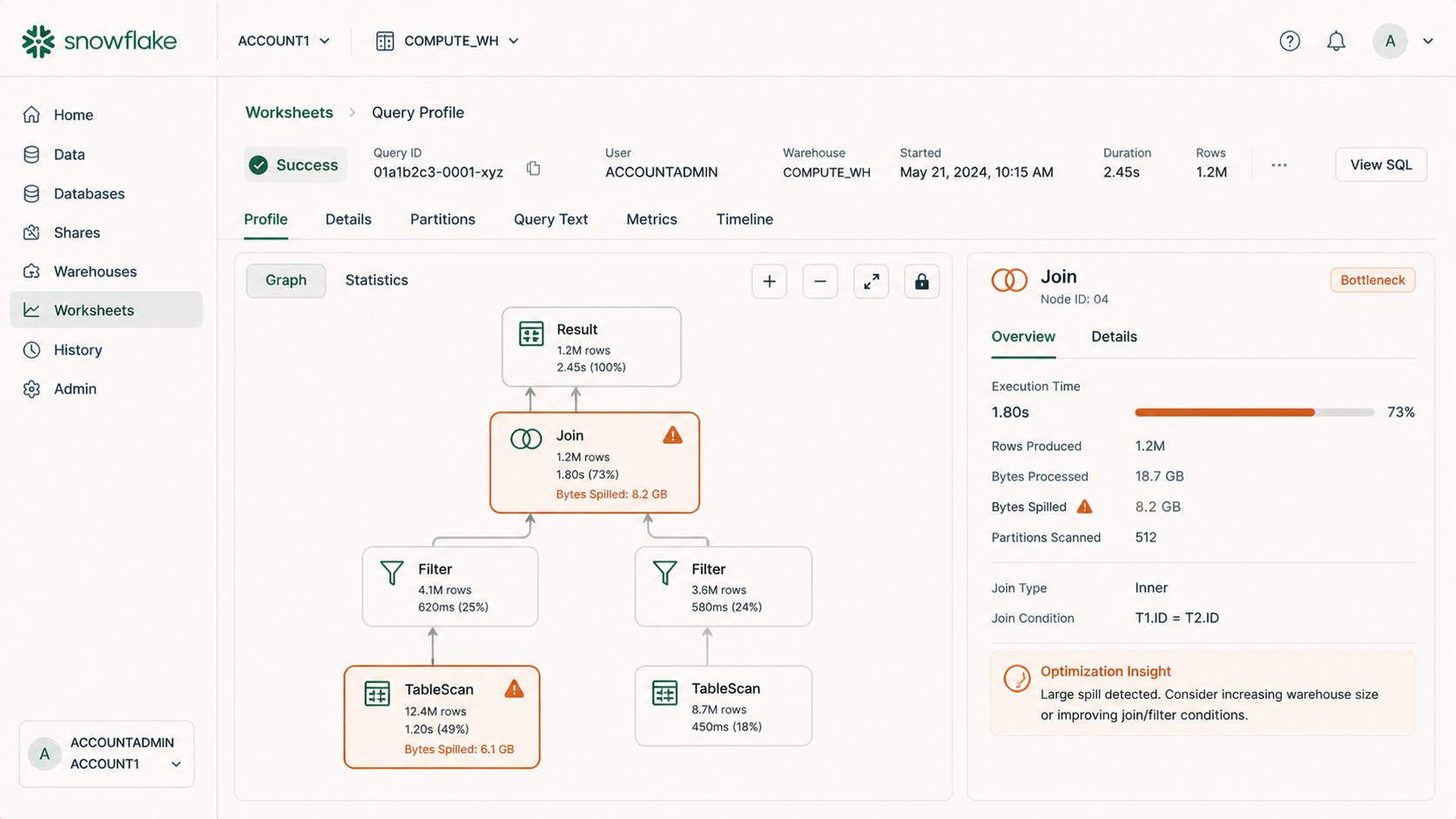Open the ACCOUNT1 account dropdown in header
This screenshot has height=819, width=1456.
[x=284, y=41]
